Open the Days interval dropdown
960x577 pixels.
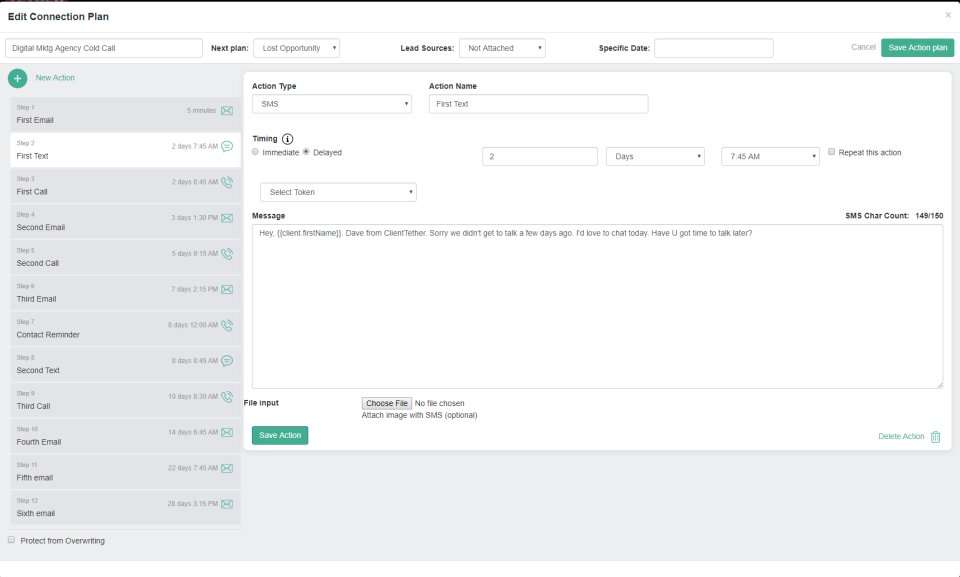pos(655,155)
